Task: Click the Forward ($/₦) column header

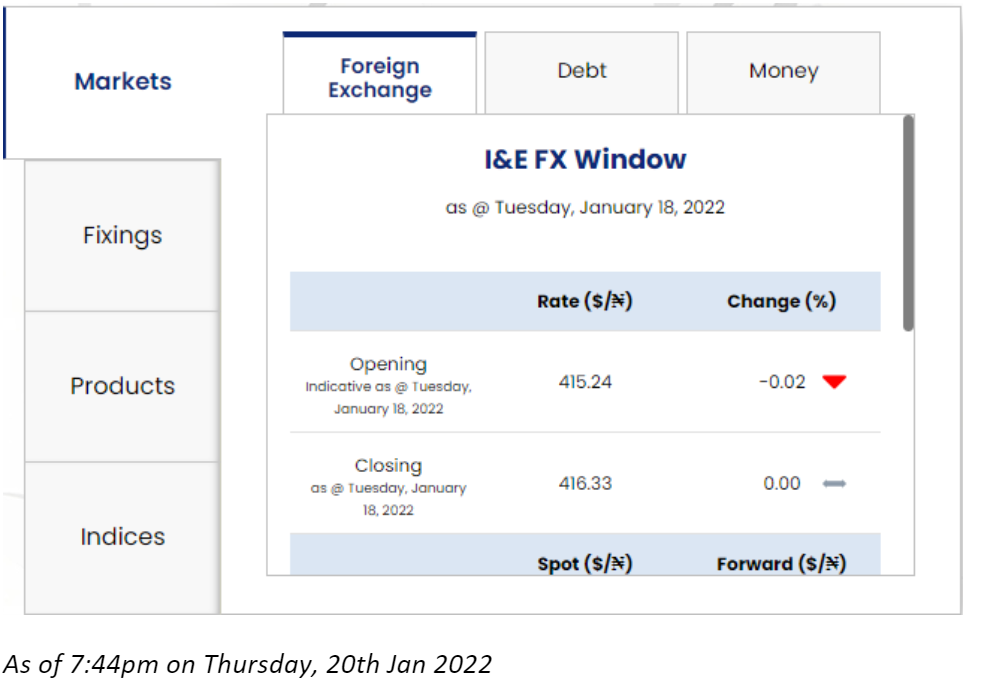Action: pos(781,564)
